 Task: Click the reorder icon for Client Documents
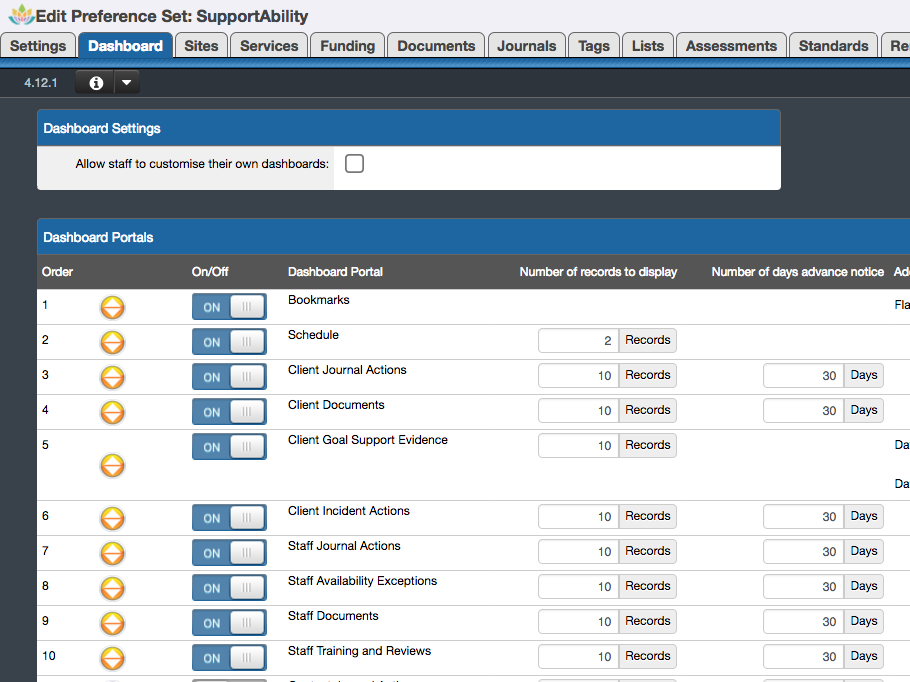[x=112, y=412]
